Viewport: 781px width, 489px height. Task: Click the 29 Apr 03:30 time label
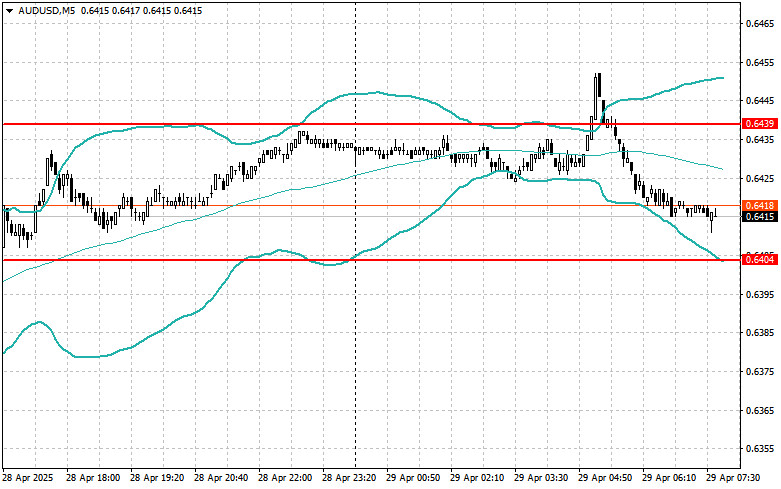click(x=541, y=478)
